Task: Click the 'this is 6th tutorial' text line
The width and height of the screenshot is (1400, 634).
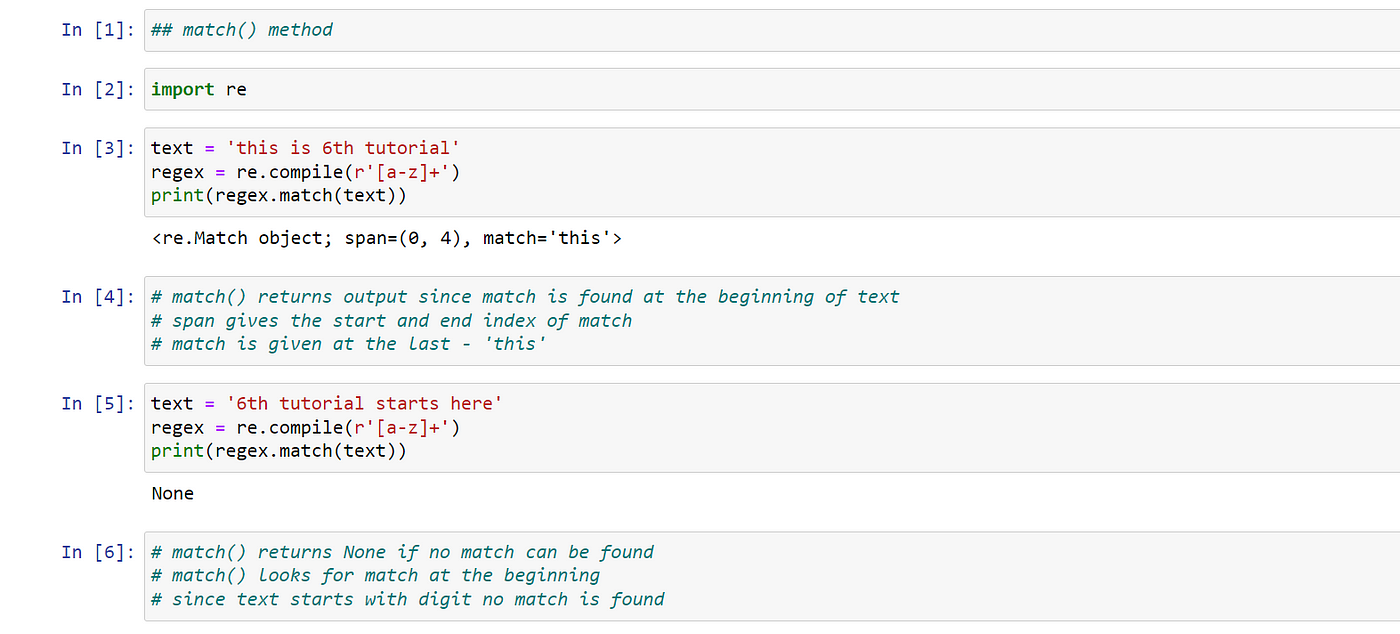Action: (306, 148)
